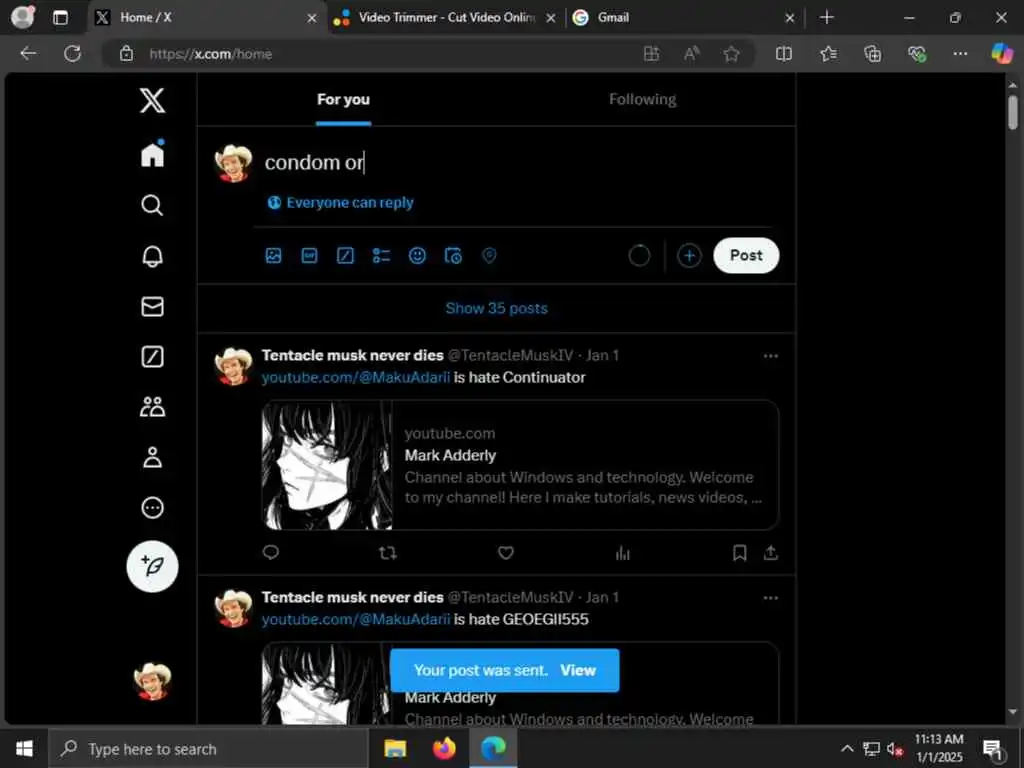Open Communities people icon
The height and width of the screenshot is (768, 1024).
tap(152, 407)
